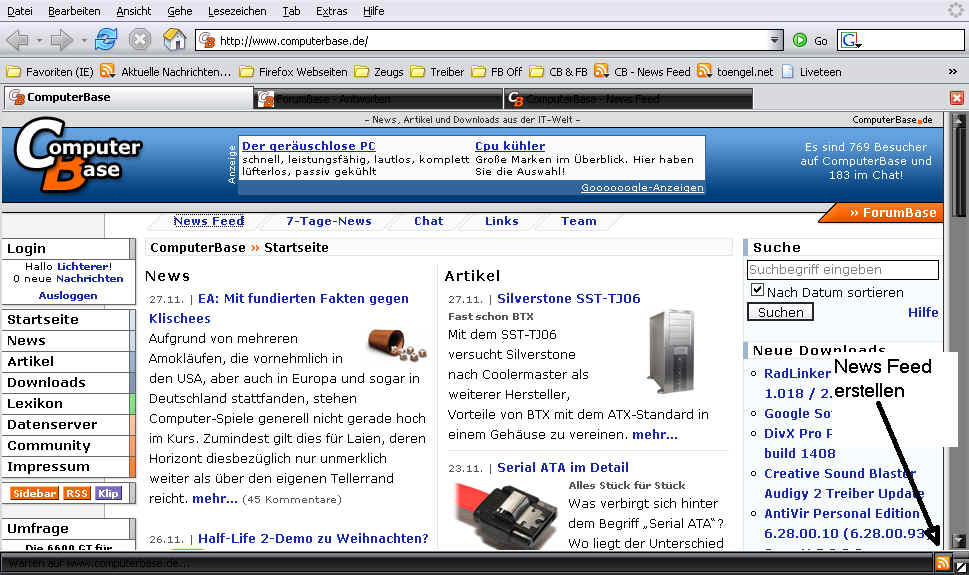This screenshot has height=575, width=969.
Task: Switch to ComputerBase - News Feed tab
Action: click(628, 99)
